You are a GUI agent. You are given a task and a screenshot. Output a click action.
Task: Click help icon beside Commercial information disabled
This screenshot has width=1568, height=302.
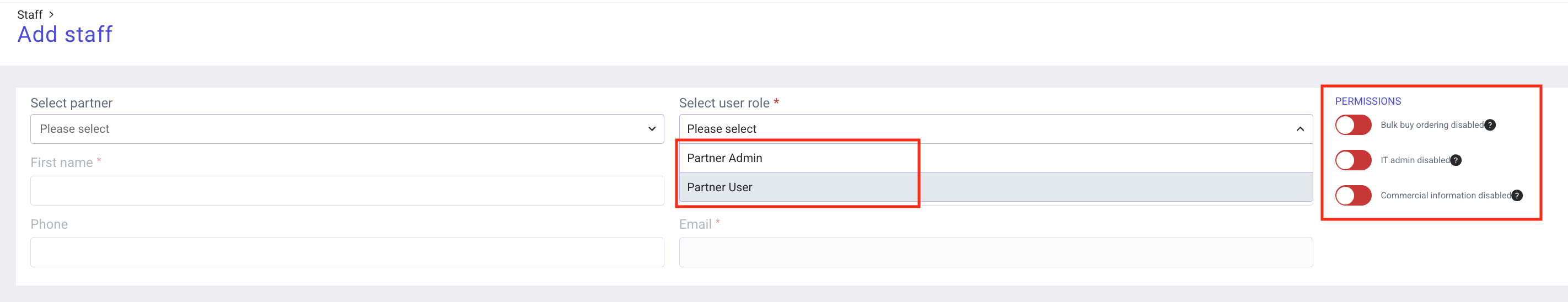tap(1517, 196)
